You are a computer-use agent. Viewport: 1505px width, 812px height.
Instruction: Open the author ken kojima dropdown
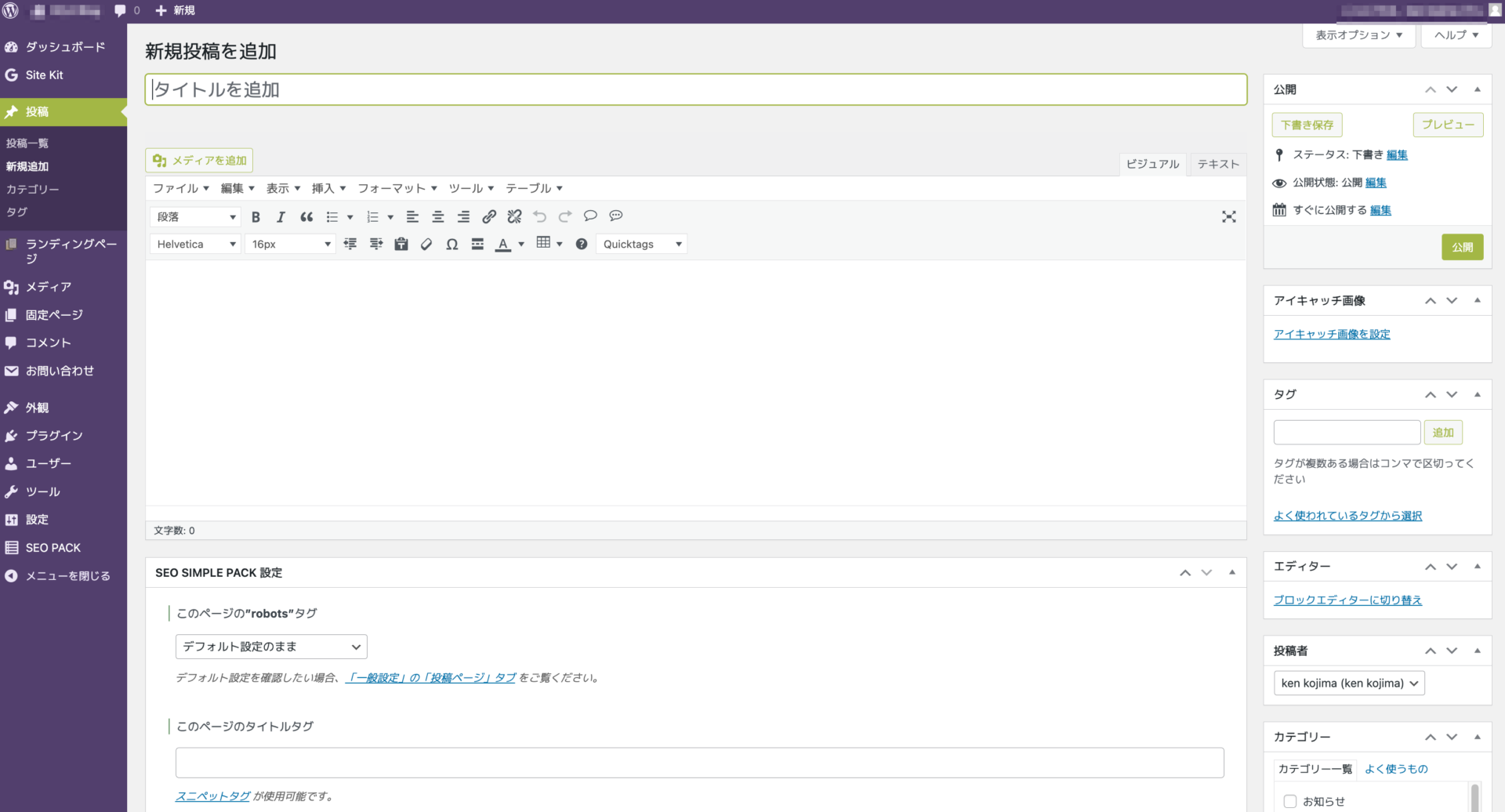point(1349,683)
